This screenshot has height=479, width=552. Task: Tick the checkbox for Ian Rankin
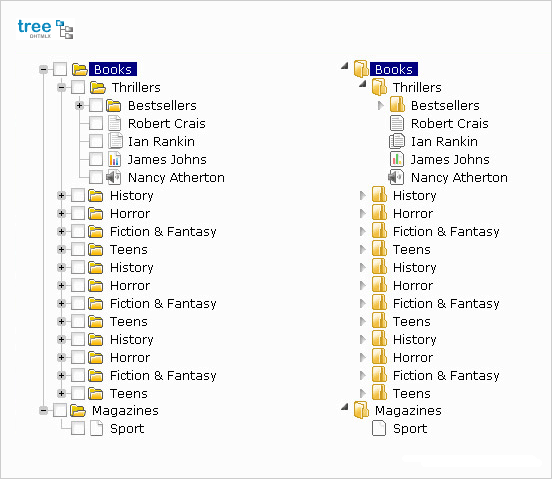[x=96, y=141]
